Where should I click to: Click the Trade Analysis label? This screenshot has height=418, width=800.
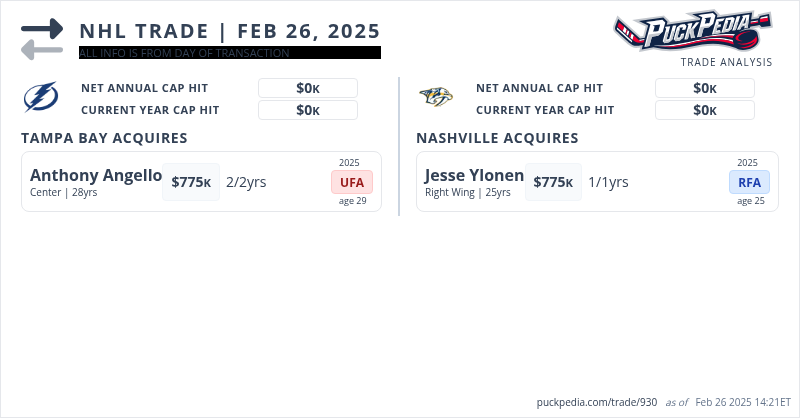coord(726,62)
